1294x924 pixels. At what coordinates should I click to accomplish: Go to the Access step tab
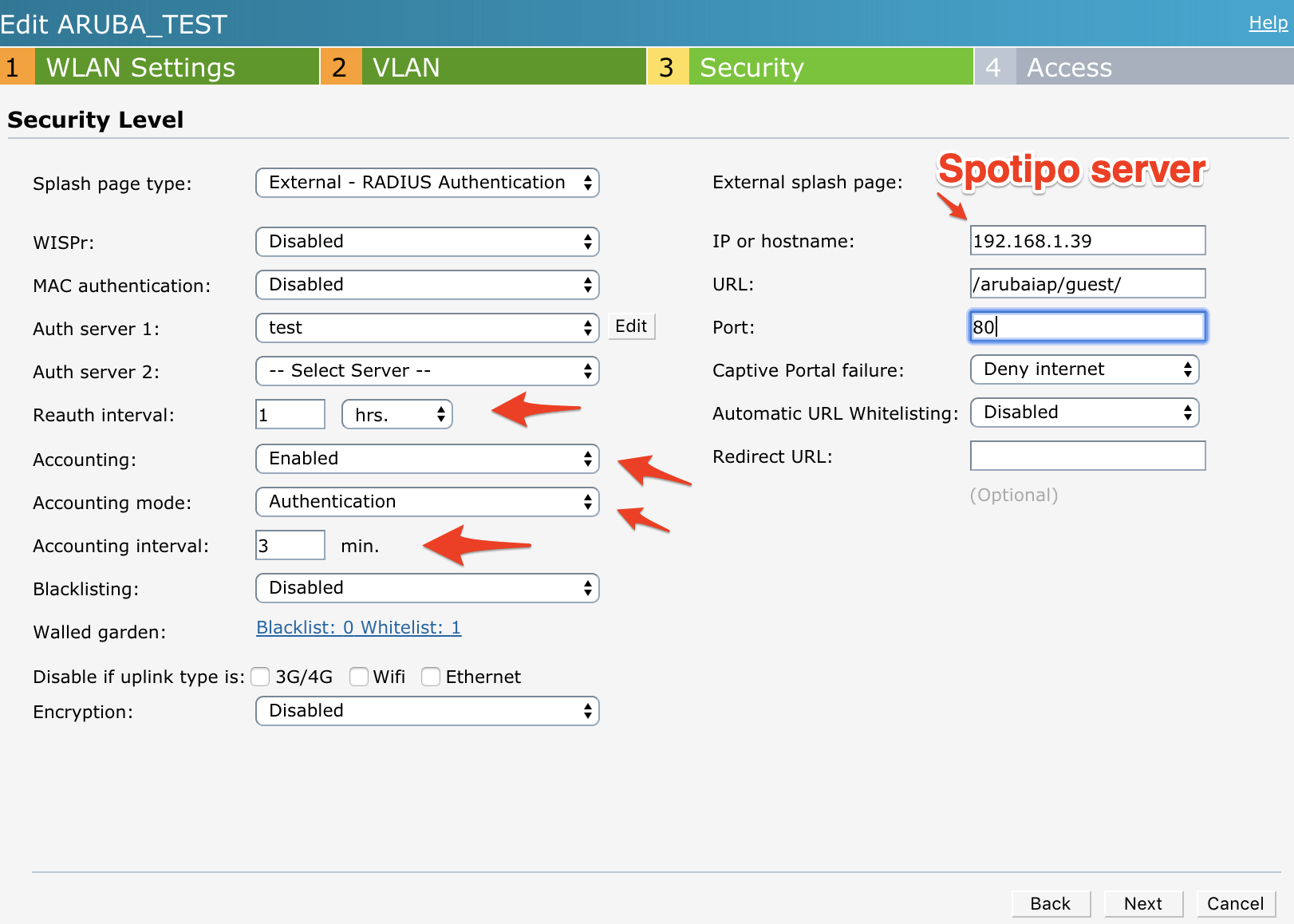pyautogui.click(x=1134, y=67)
